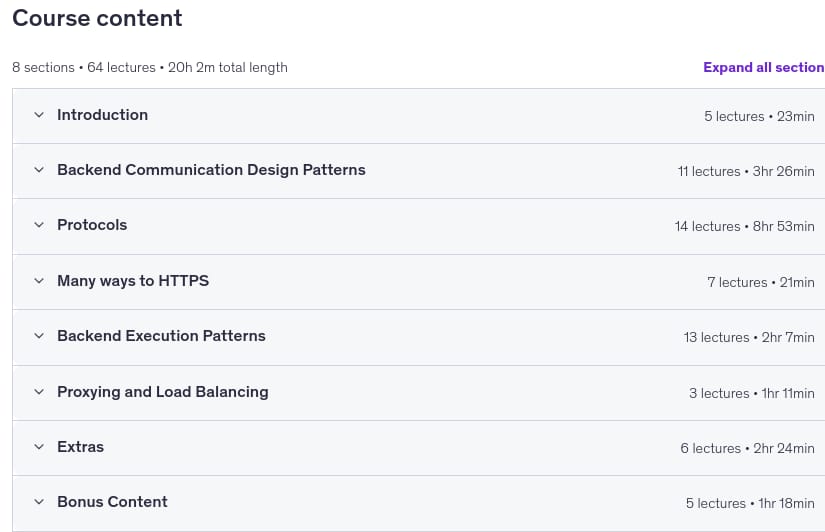Click Backend Execution Patterns title
This screenshot has height=532, width=825.
pos(161,336)
